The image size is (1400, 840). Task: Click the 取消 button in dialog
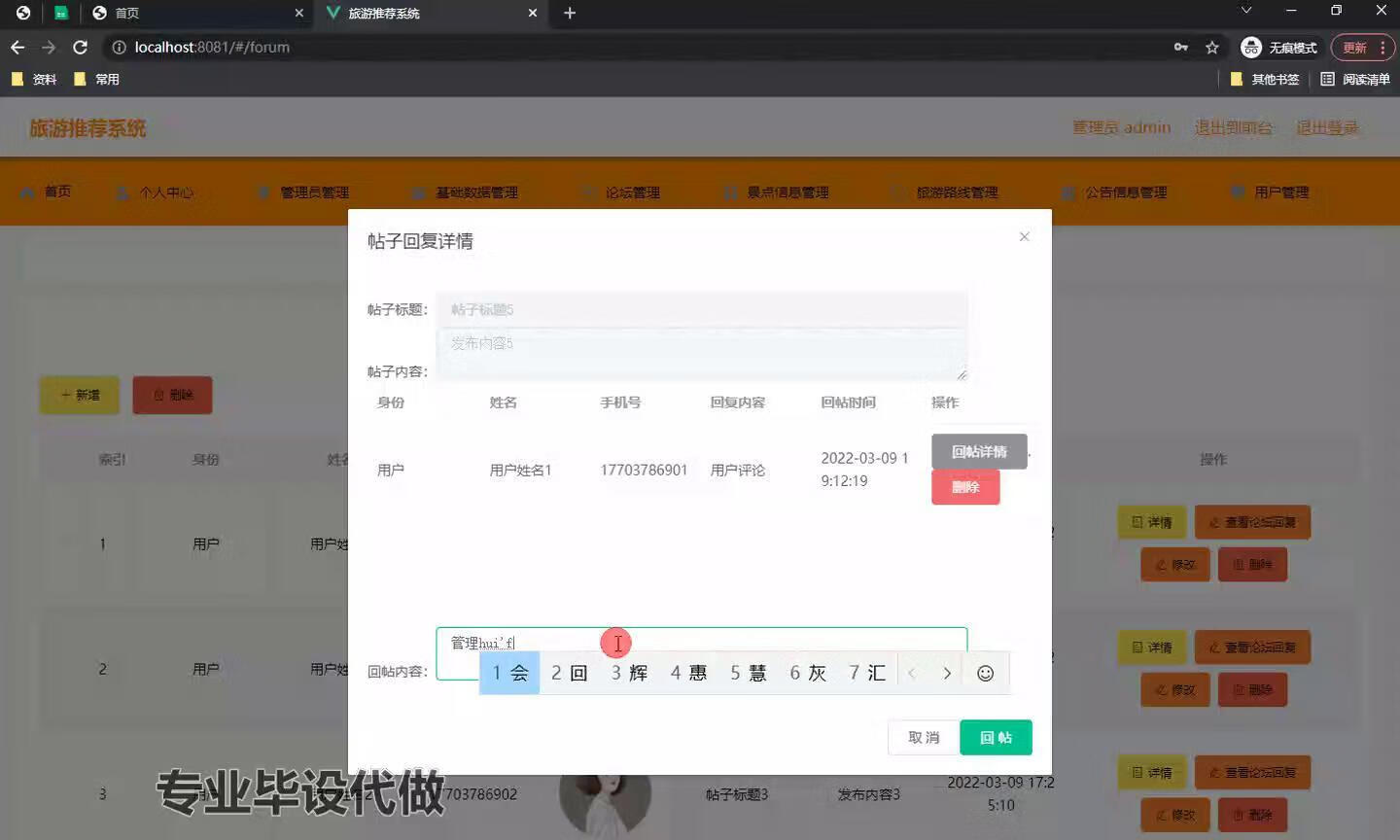(x=924, y=737)
